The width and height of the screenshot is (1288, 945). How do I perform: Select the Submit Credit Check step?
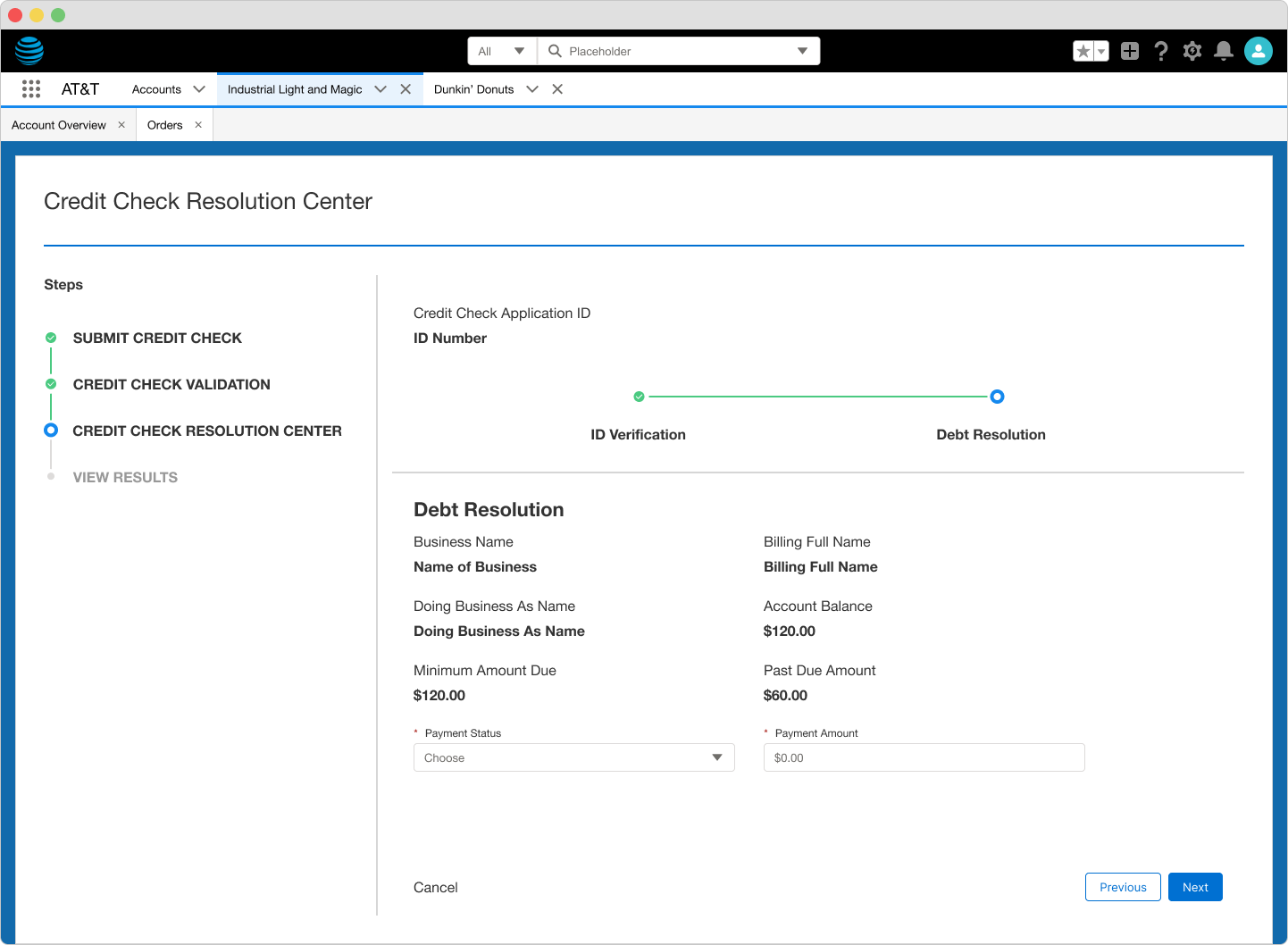pyautogui.click(x=157, y=338)
